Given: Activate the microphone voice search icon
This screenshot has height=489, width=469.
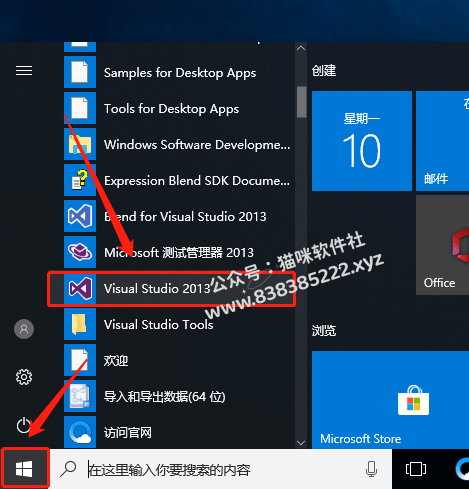Looking at the screenshot, I should [371, 469].
